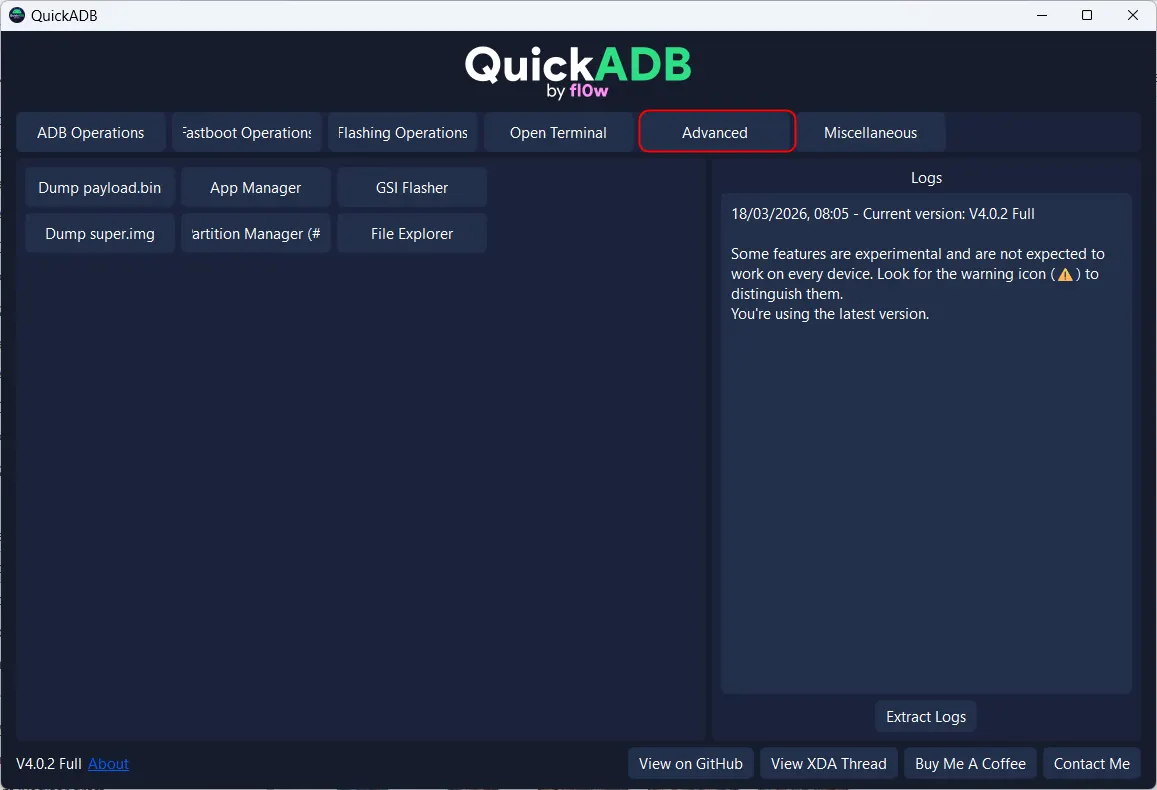Click View on GitHub
The image size is (1157, 790).
point(691,764)
